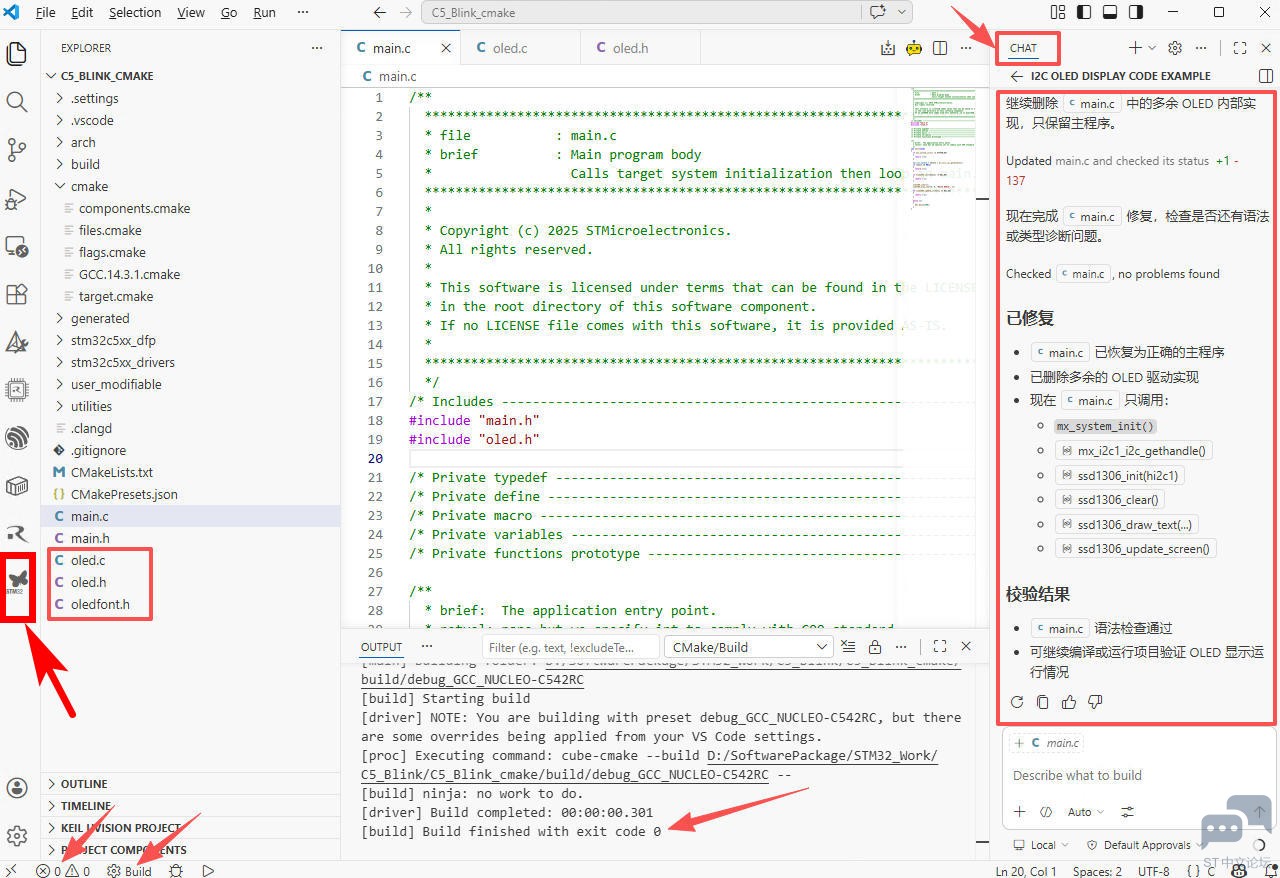1280x878 pixels.
Task: Switch to the oled.c editor tab
Action: [511, 47]
